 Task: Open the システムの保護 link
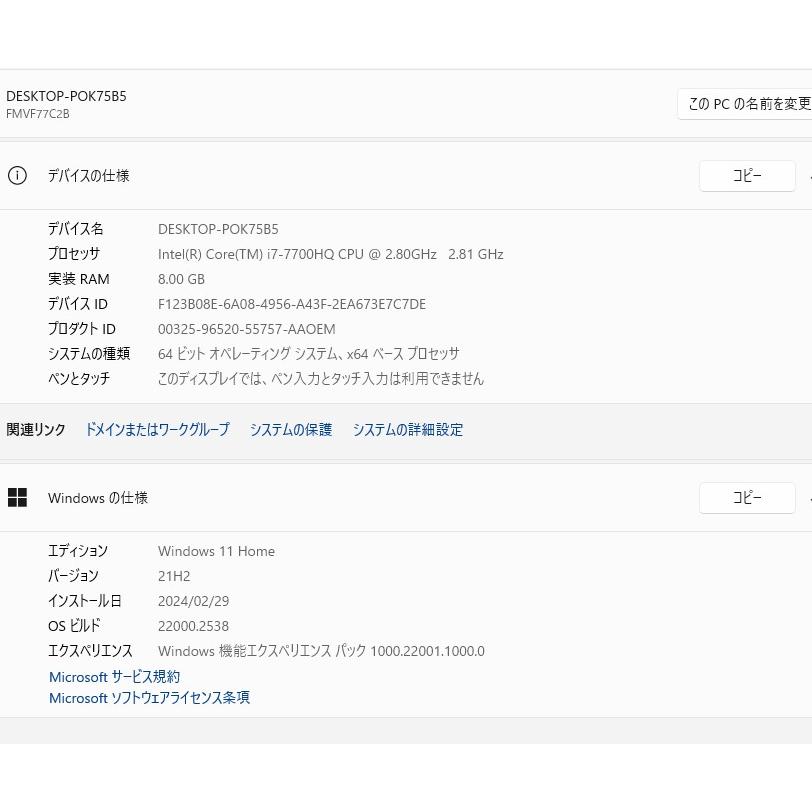click(291, 429)
